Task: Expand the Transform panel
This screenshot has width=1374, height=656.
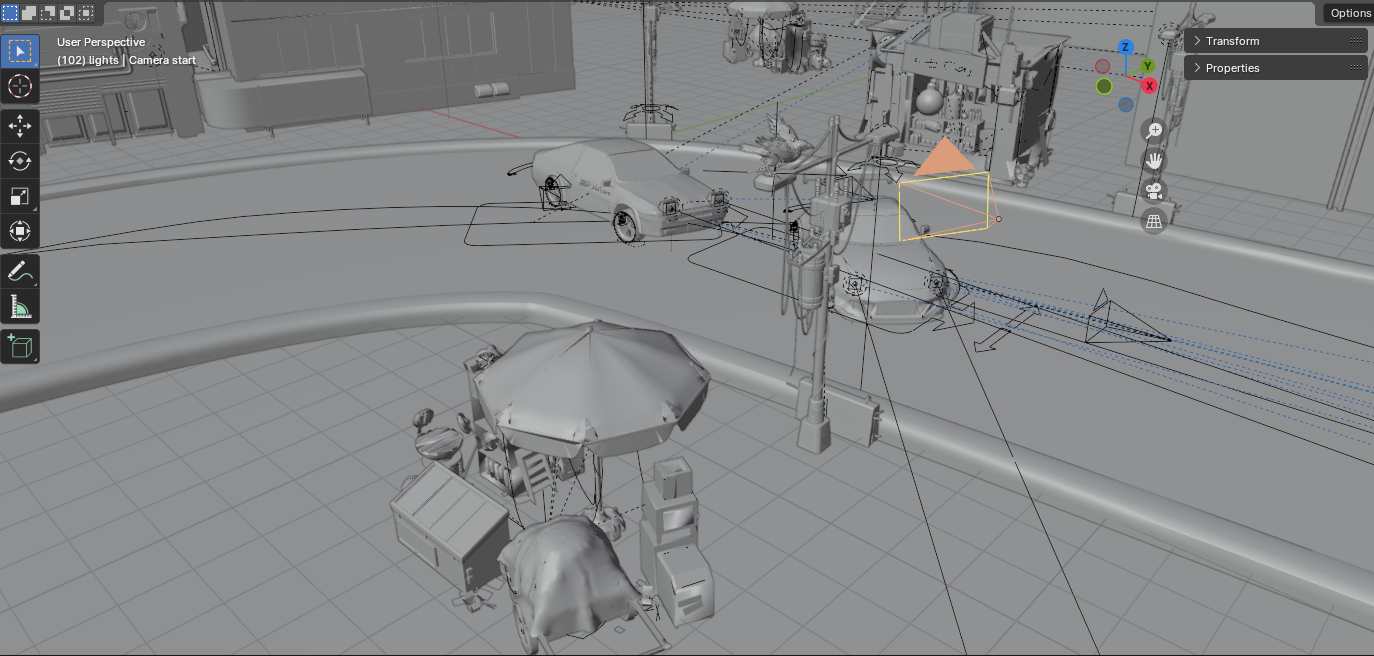Action: tap(1275, 41)
